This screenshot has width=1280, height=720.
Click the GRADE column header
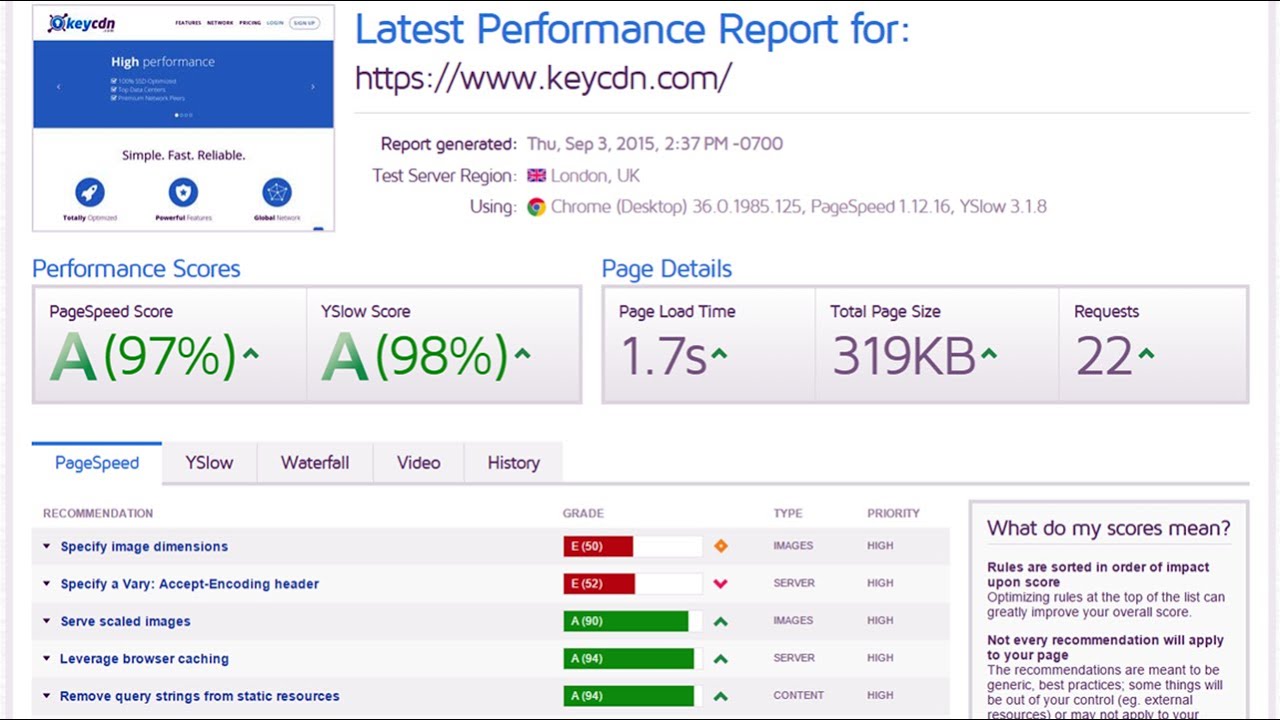(583, 513)
